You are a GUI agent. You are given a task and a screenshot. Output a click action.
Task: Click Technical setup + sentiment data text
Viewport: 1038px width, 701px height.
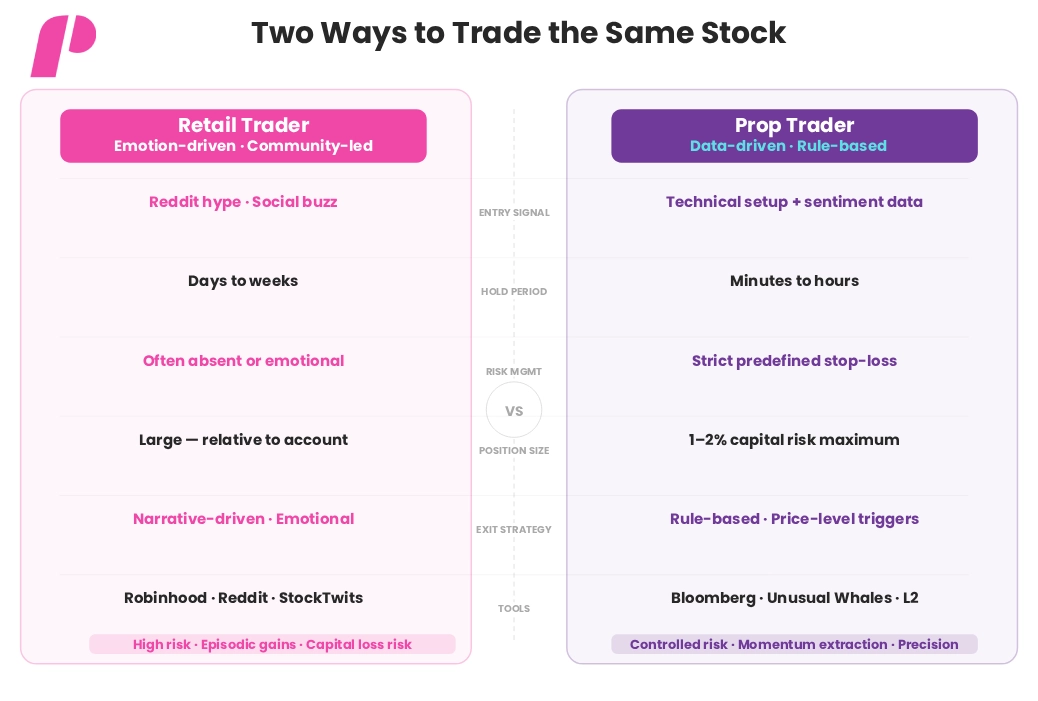[794, 202]
